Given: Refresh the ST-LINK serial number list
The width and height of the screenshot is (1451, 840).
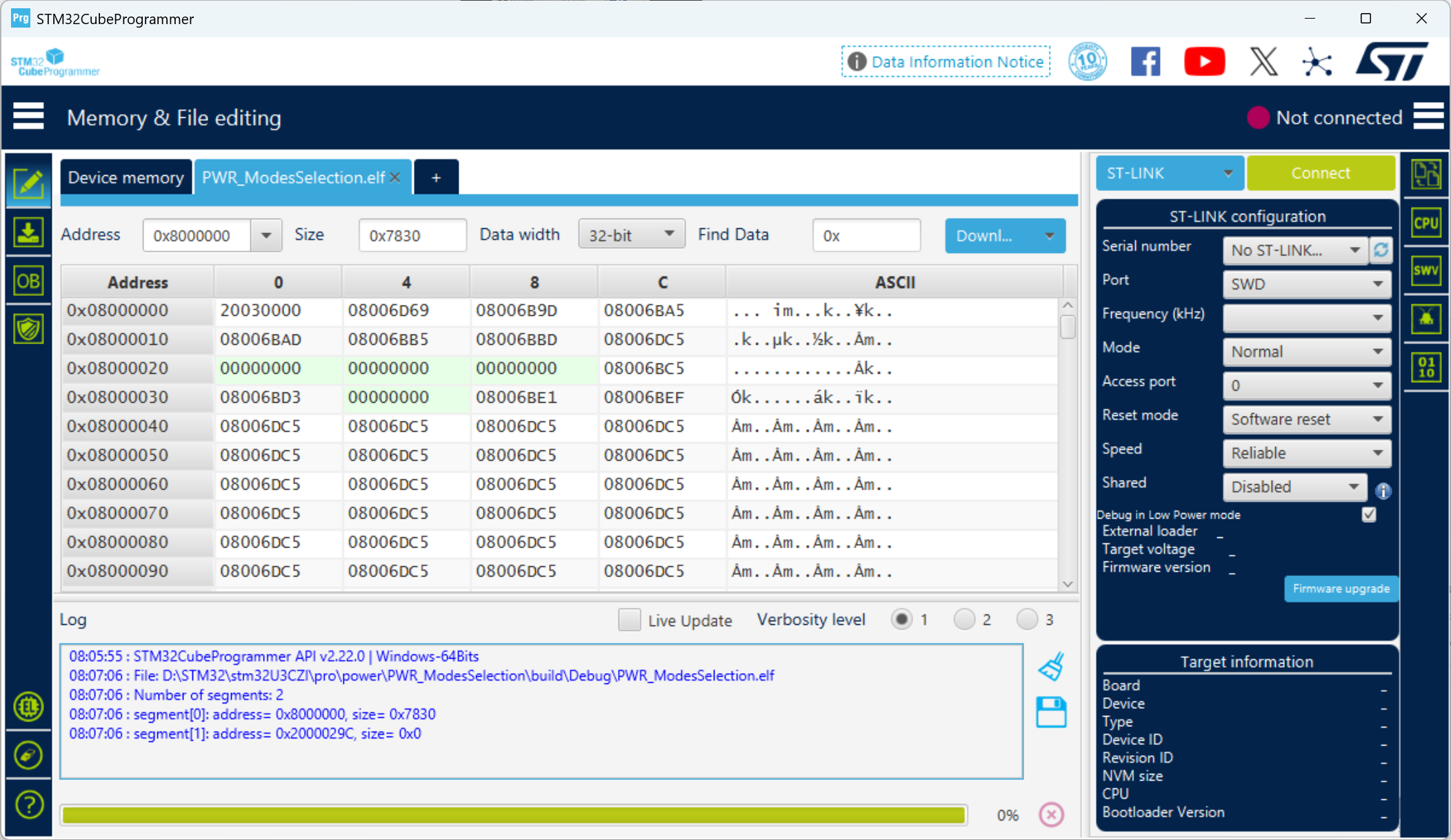Looking at the screenshot, I should [x=1381, y=250].
